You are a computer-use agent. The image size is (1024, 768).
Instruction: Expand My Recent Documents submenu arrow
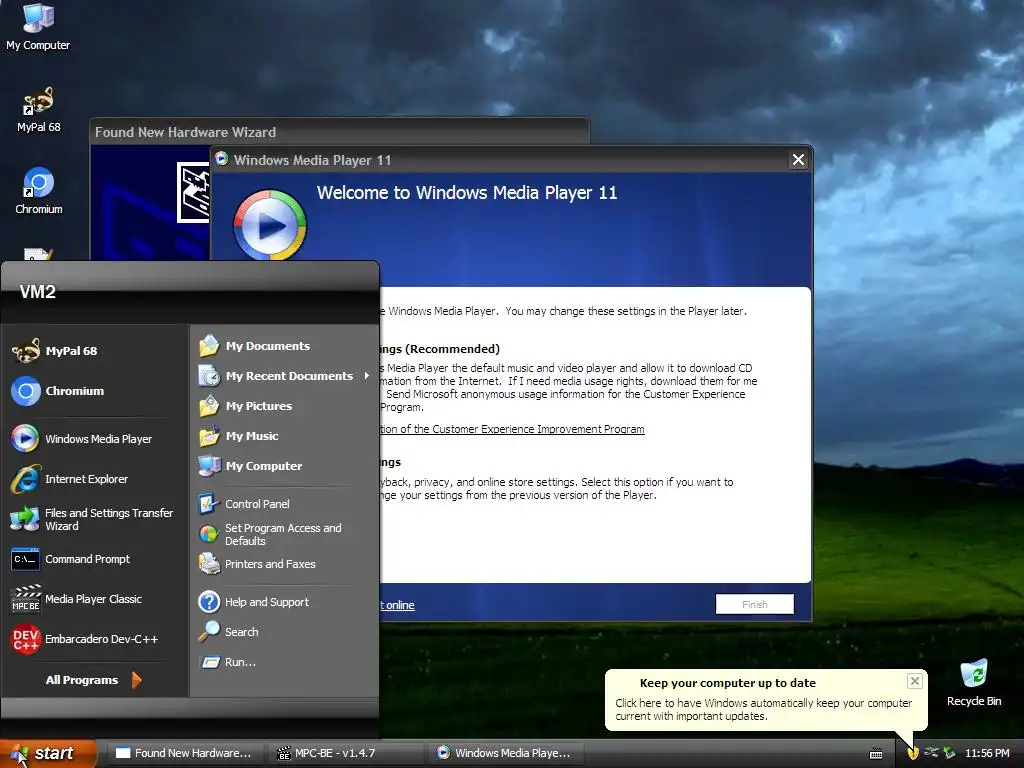coord(366,376)
